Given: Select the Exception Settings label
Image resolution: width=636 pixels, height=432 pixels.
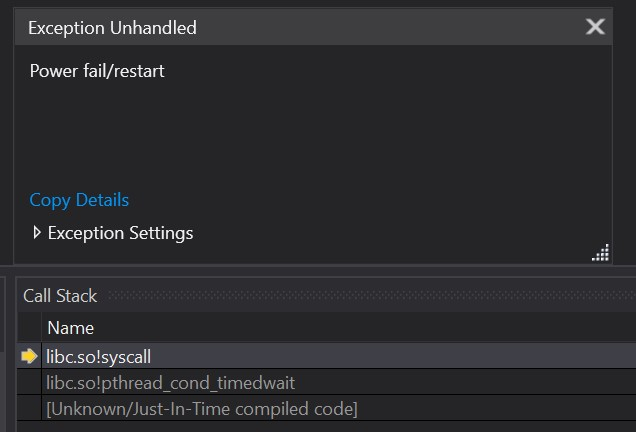Looking at the screenshot, I should (120, 233).
